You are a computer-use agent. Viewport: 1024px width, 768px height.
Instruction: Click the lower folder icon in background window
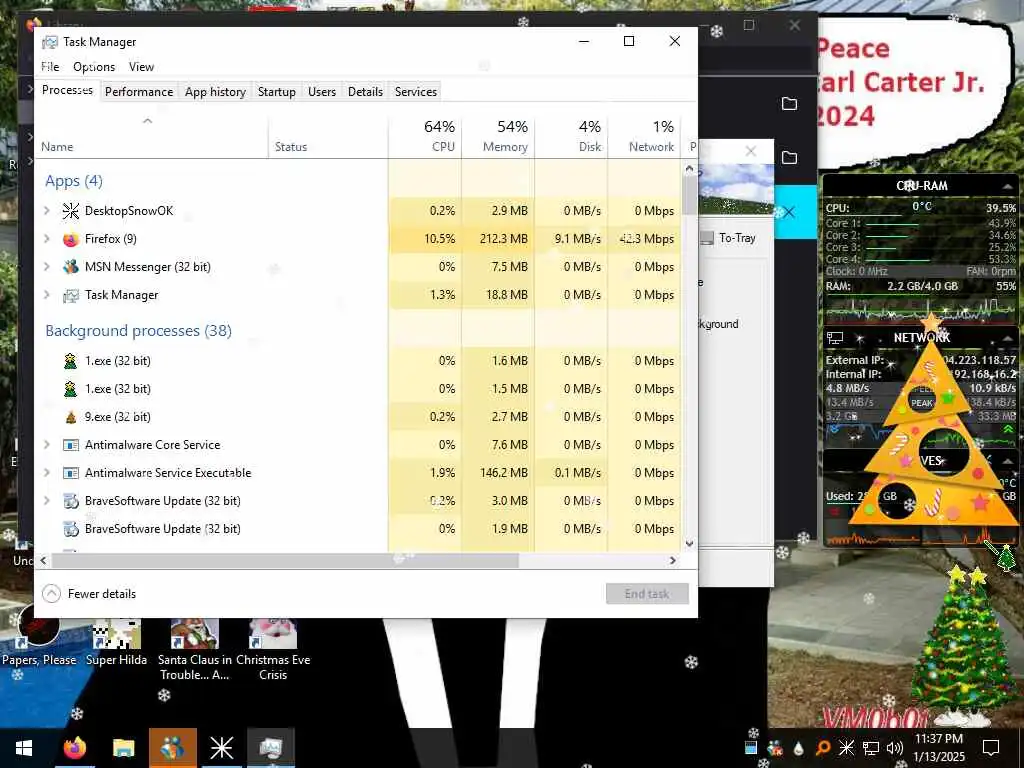tap(790, 157)
